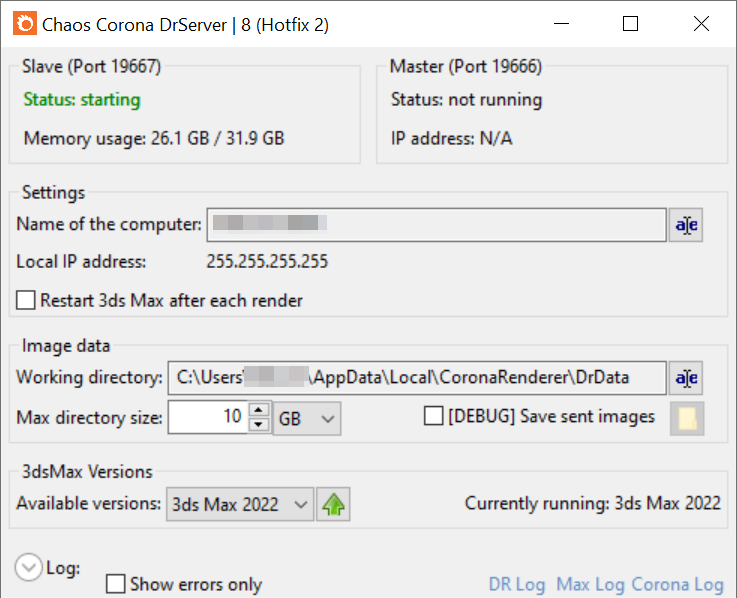This screenshot has width=737, height=598.
Task: Decrease max directory size with down arrow
Action: 259,425
